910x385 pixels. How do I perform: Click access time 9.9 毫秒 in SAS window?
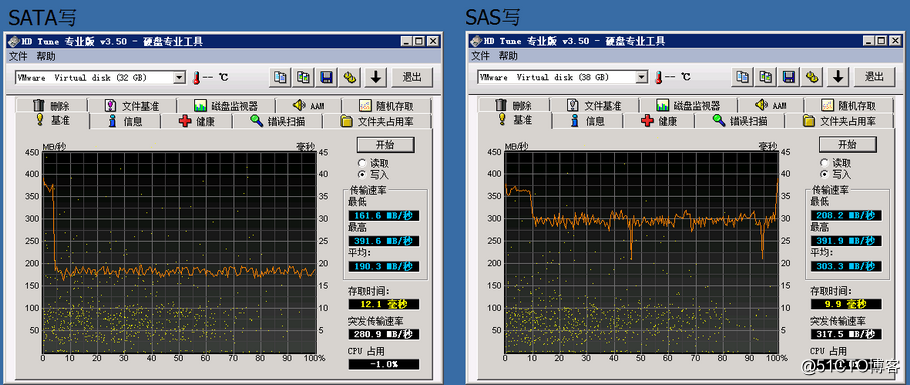click(846, 304)
